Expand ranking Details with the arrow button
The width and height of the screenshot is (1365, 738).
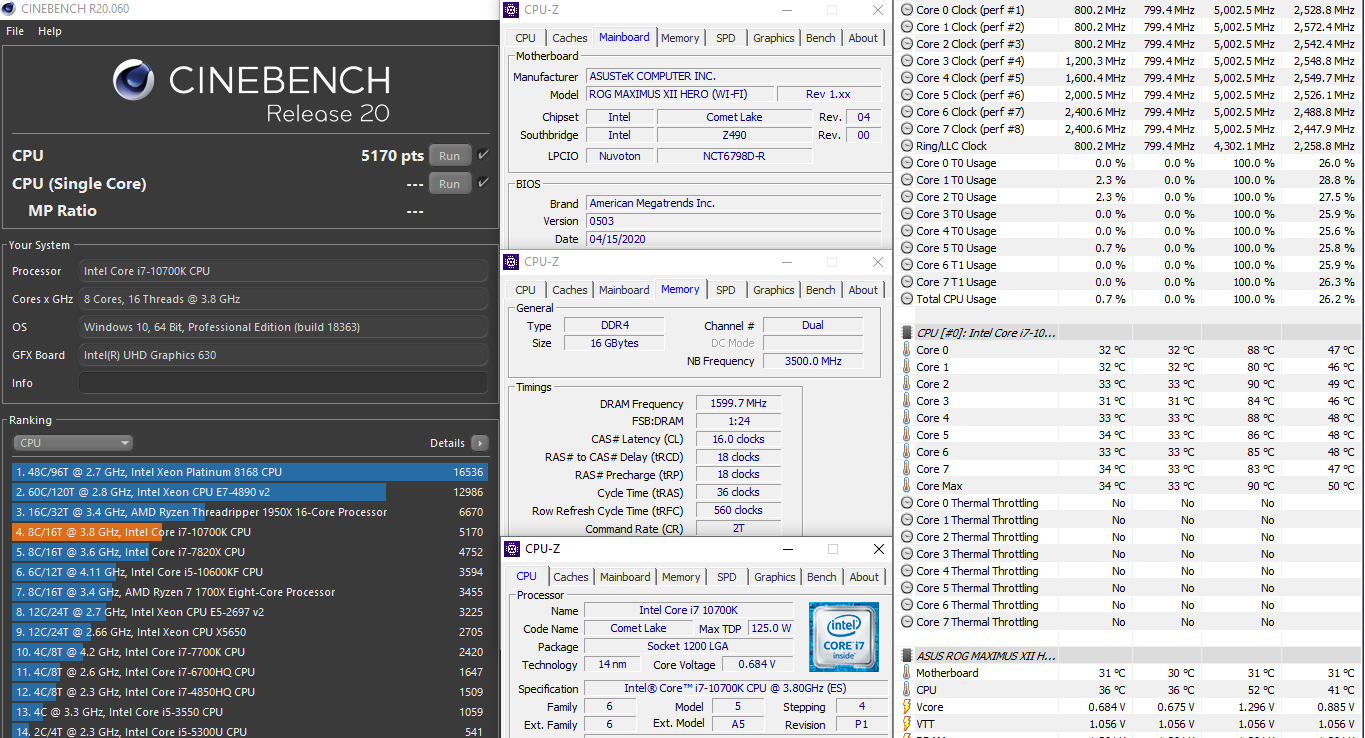click(x=479, y=443)
